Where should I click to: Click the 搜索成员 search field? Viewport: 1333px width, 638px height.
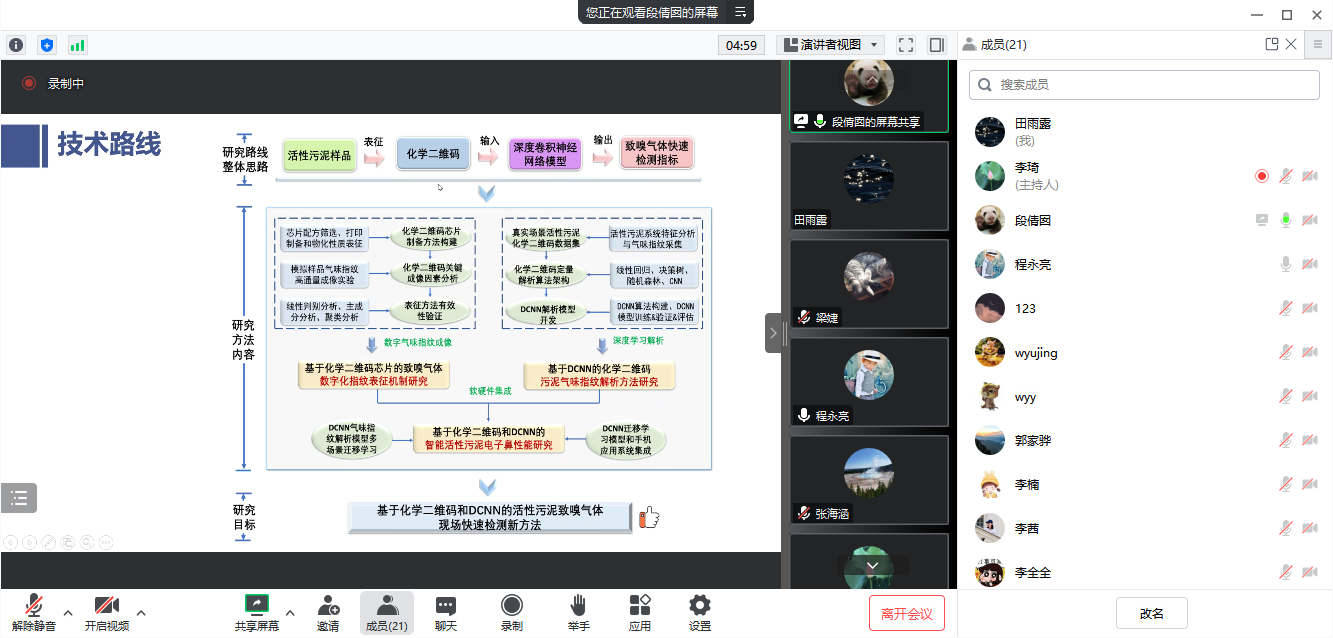[x=1144, y=85]
